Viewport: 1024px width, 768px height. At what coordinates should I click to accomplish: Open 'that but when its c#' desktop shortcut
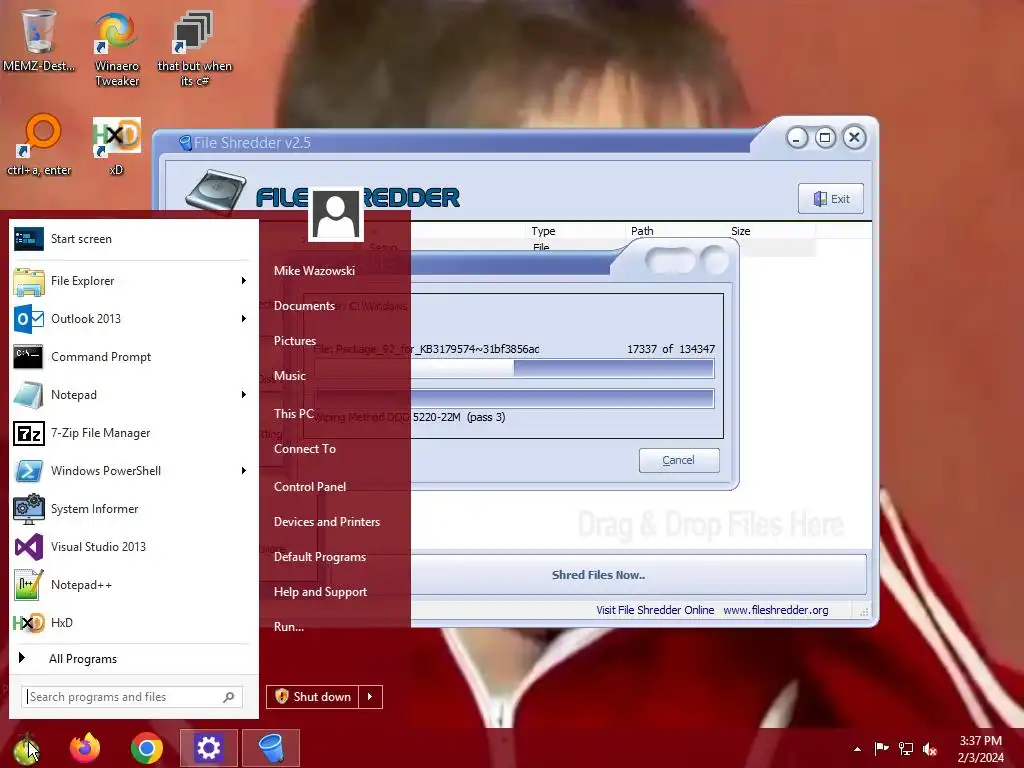point(194,49)
